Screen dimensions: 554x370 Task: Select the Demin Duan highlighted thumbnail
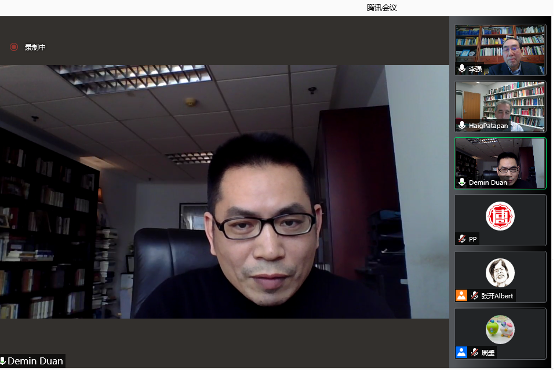[x=500, y=163]
